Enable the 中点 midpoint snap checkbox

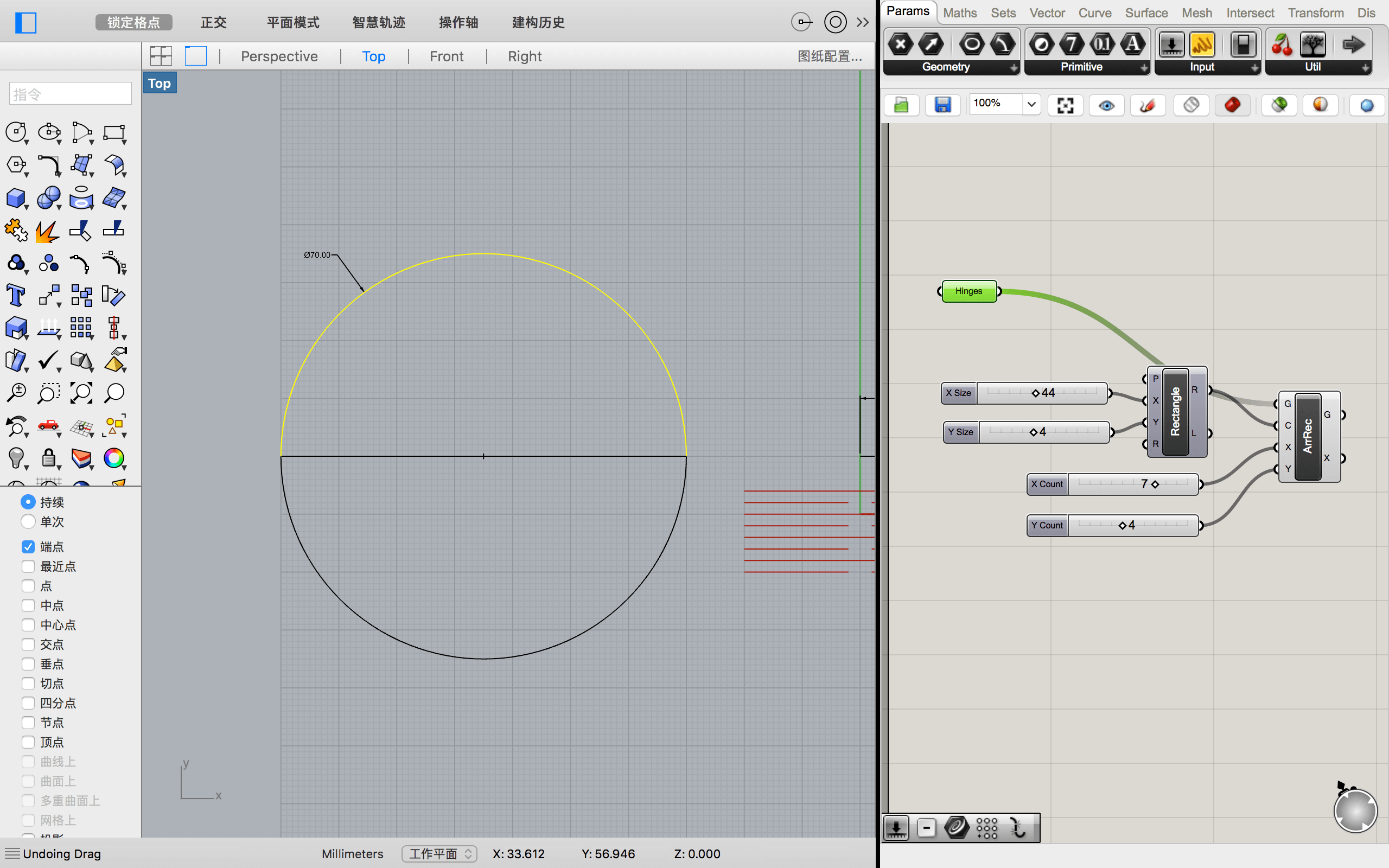(28, 605)
